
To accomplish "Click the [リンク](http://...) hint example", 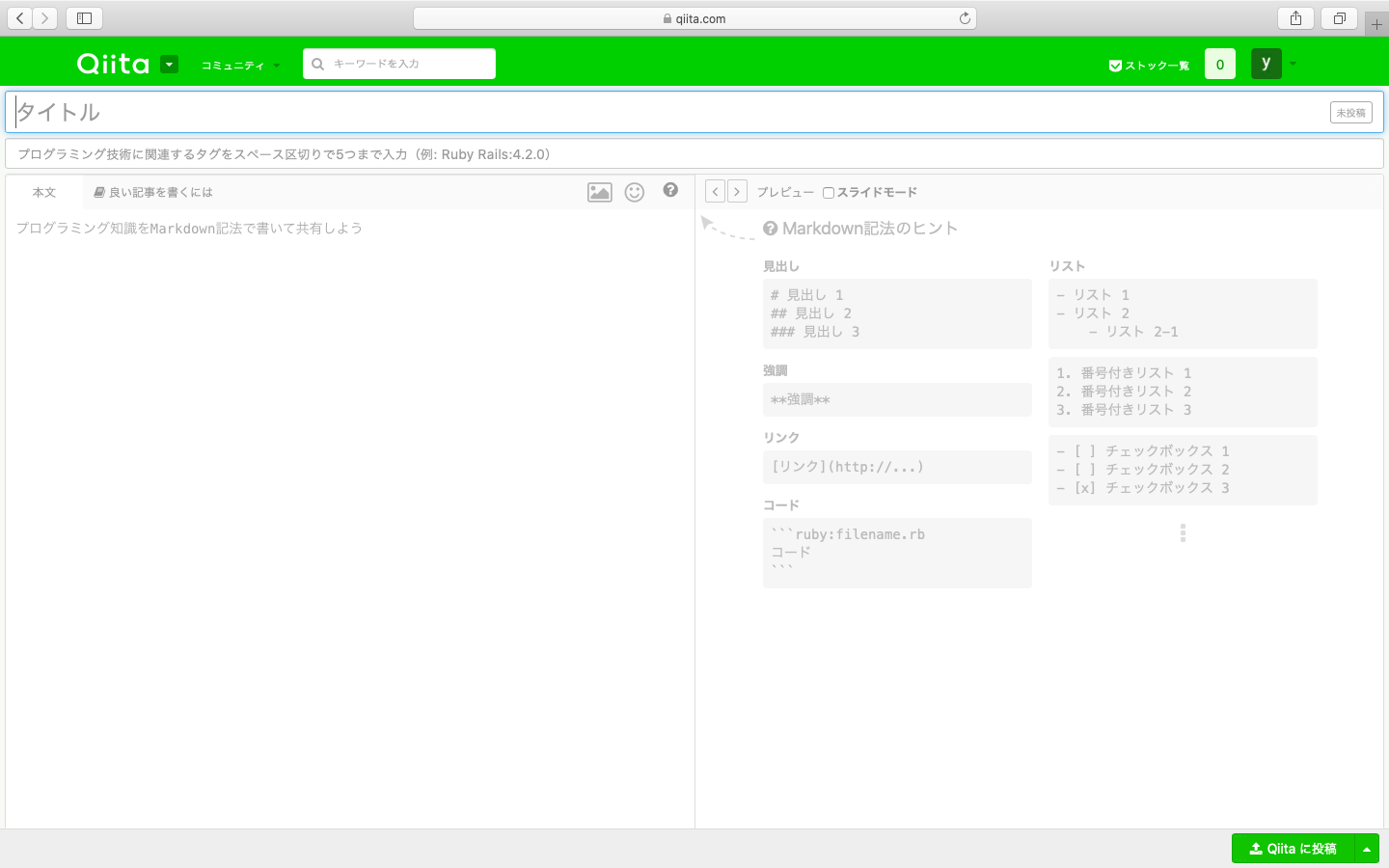I will click(897, 467).
